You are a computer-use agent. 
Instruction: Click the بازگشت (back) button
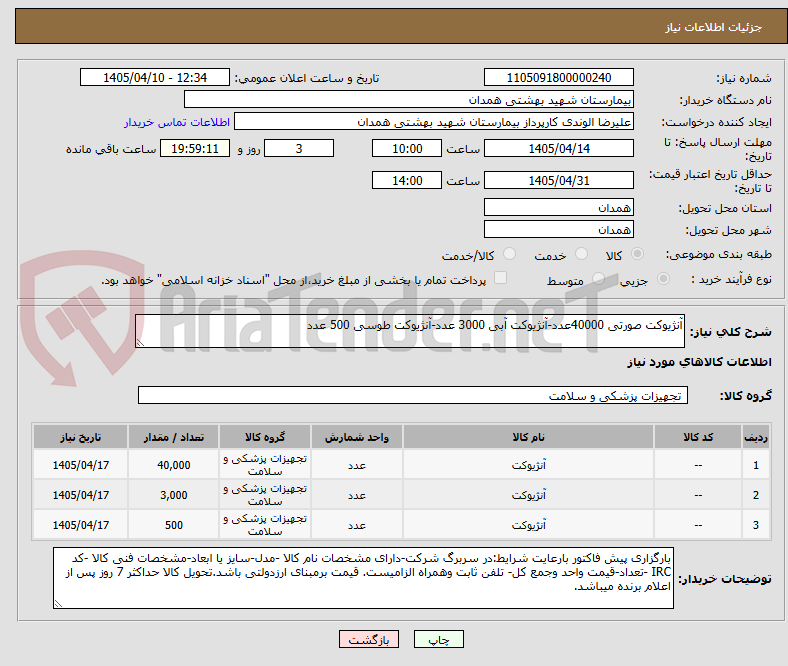point(369,639)
